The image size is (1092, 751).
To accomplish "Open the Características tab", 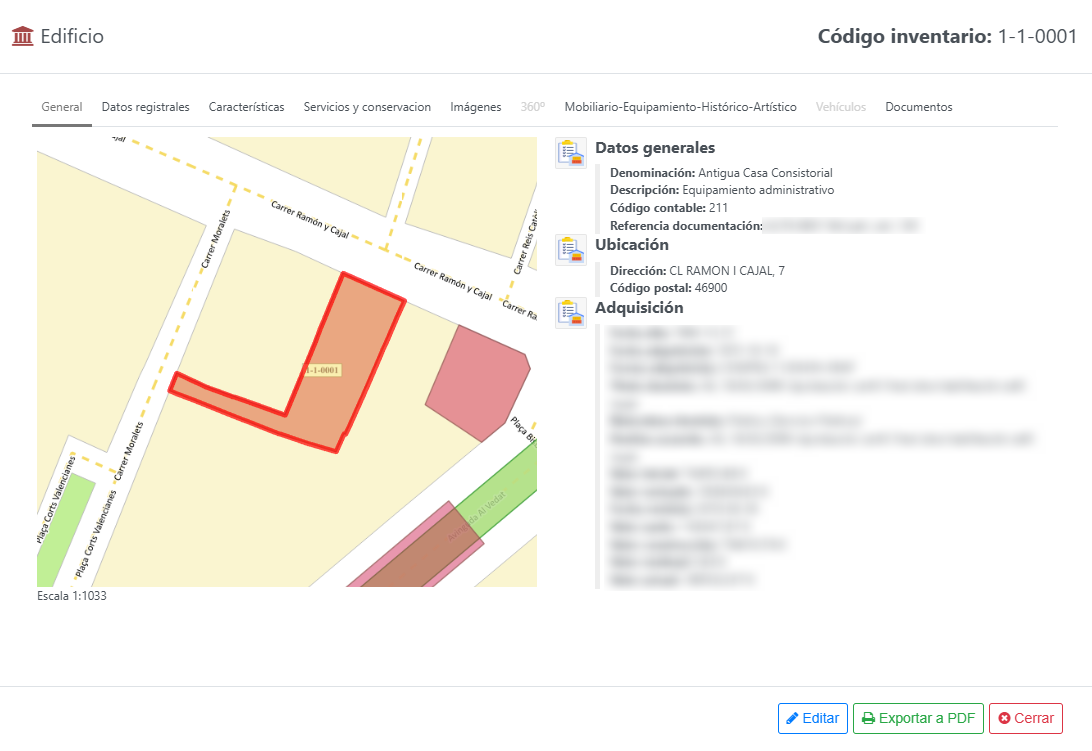I will point(246,107).
